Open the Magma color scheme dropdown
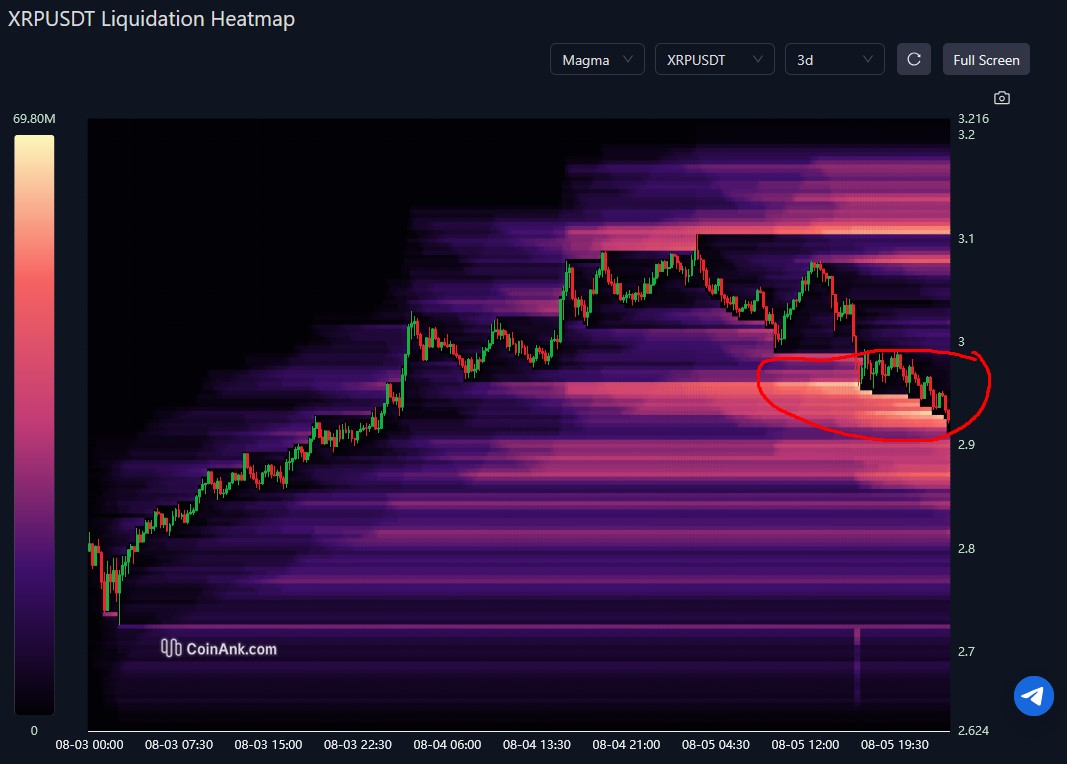Viewport: 1067px width, 764px height. tap(597, 60)
